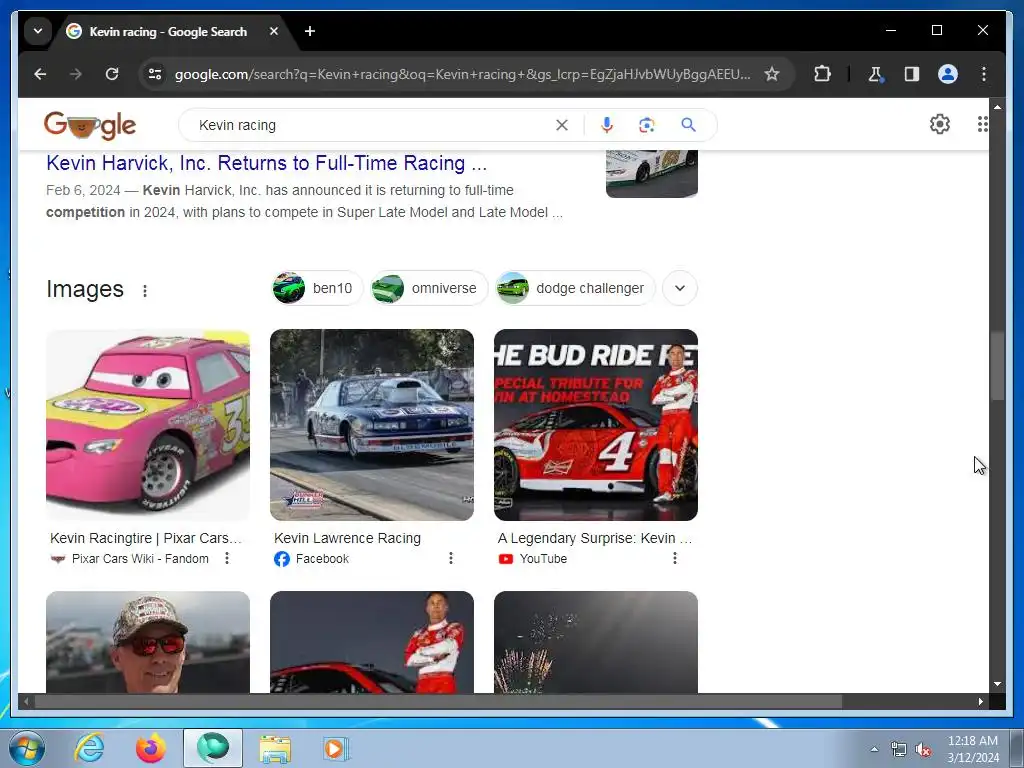Open Kevin Lawrence Racing caption link
The height and width of the screenshot is (768, 1024).
347,538
